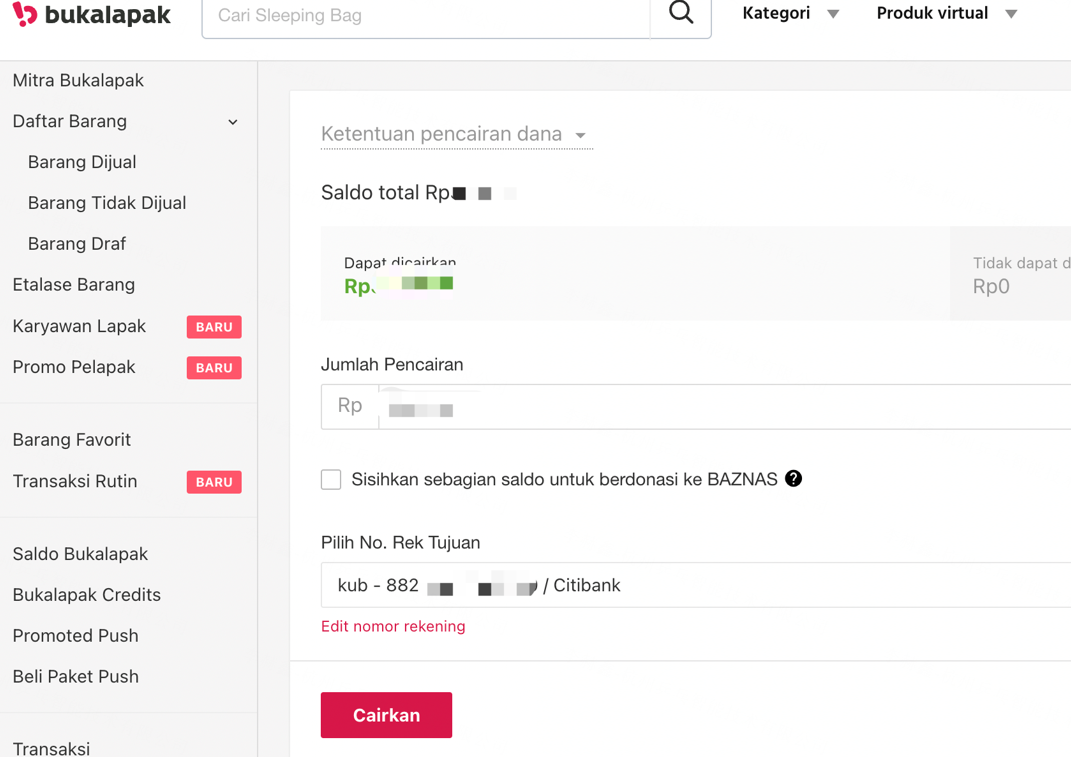The height and width of the screenshot is (757, 1071).
Task: Click the Bukalapak logo
Action: 91,15
